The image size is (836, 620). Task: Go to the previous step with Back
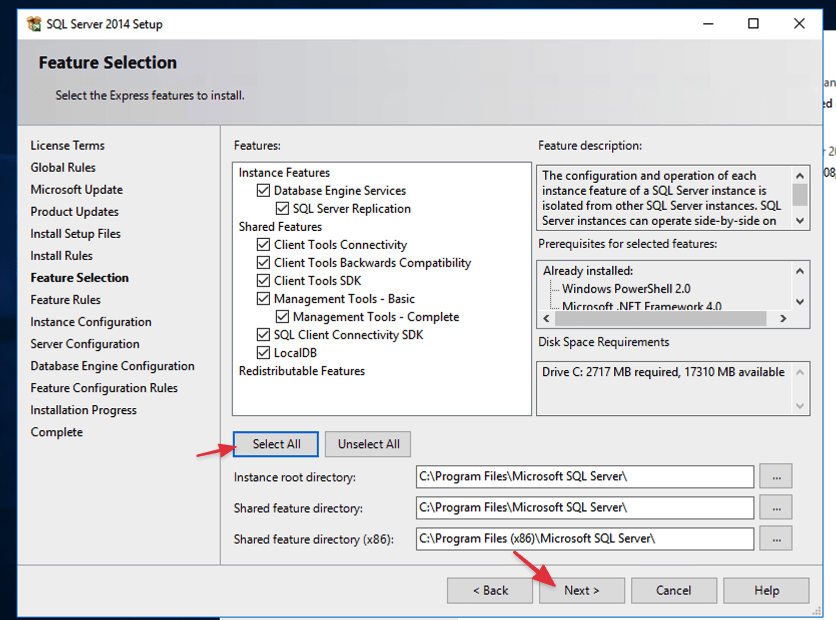(x=489, y=590)
